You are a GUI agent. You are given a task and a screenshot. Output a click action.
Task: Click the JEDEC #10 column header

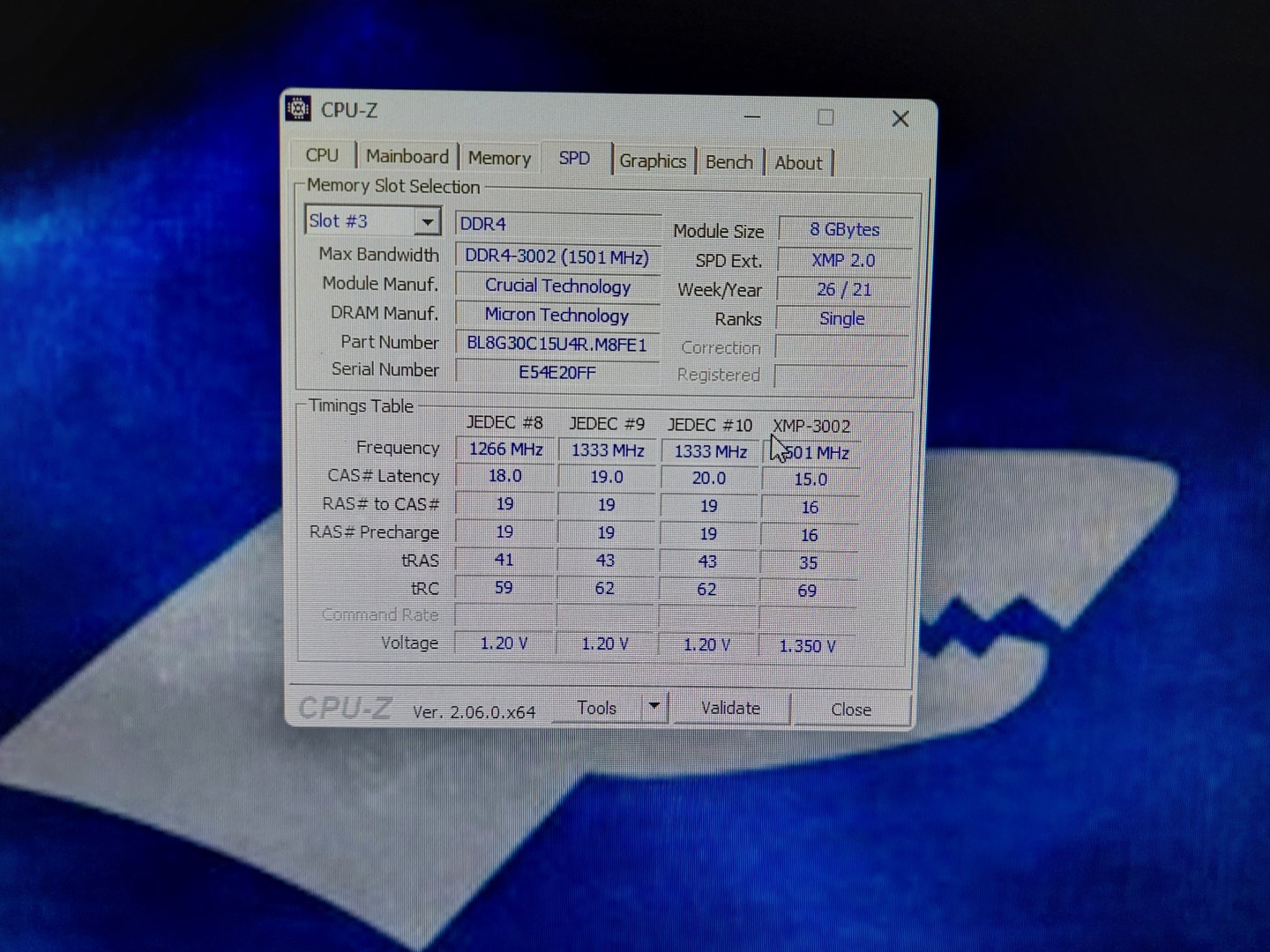pos(710,425)
